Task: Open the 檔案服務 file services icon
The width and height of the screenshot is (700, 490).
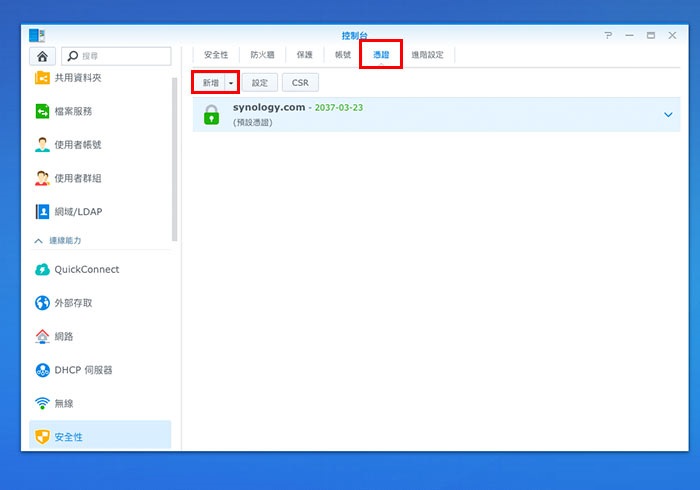Action: (x=42, y=111)
